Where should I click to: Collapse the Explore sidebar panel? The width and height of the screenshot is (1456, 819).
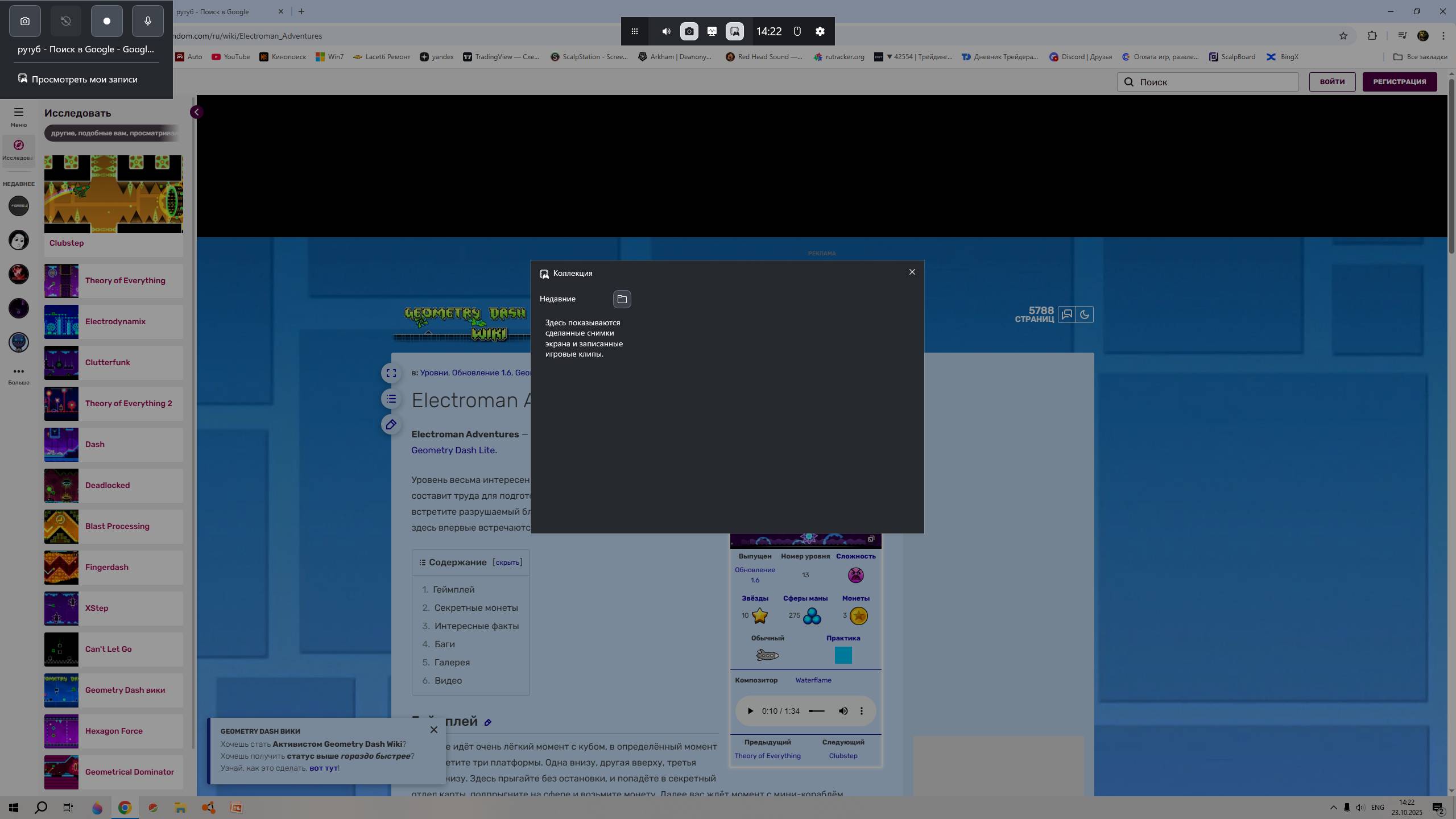coord(196,112)
